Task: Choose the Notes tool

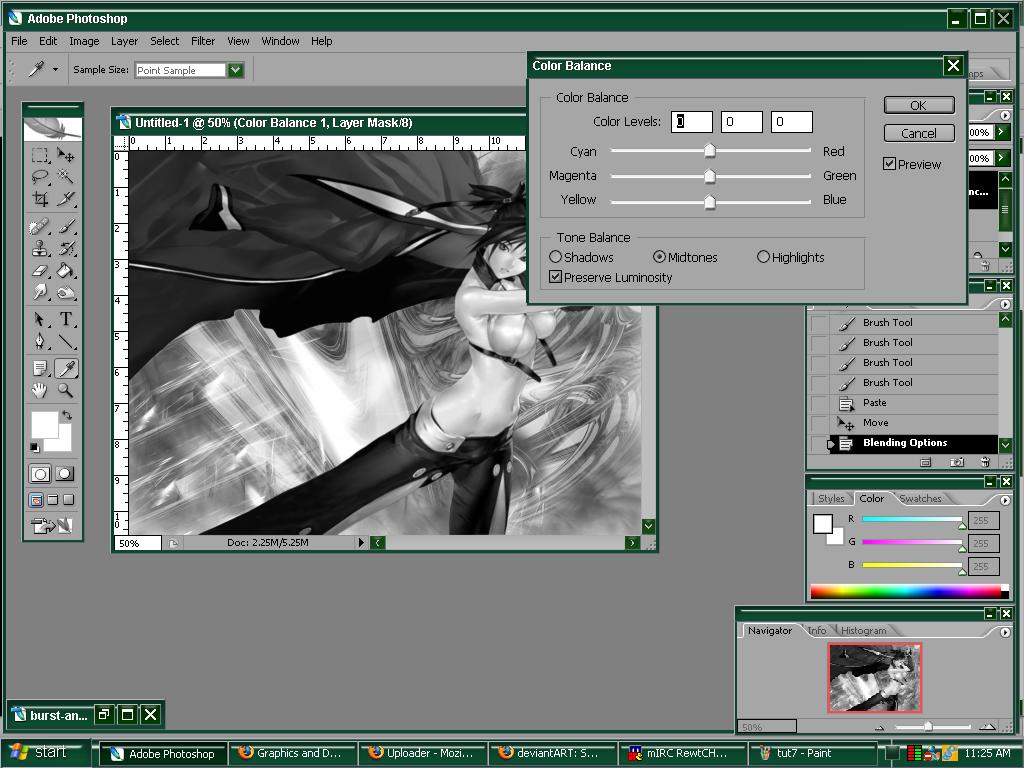Action: (40, 368)
